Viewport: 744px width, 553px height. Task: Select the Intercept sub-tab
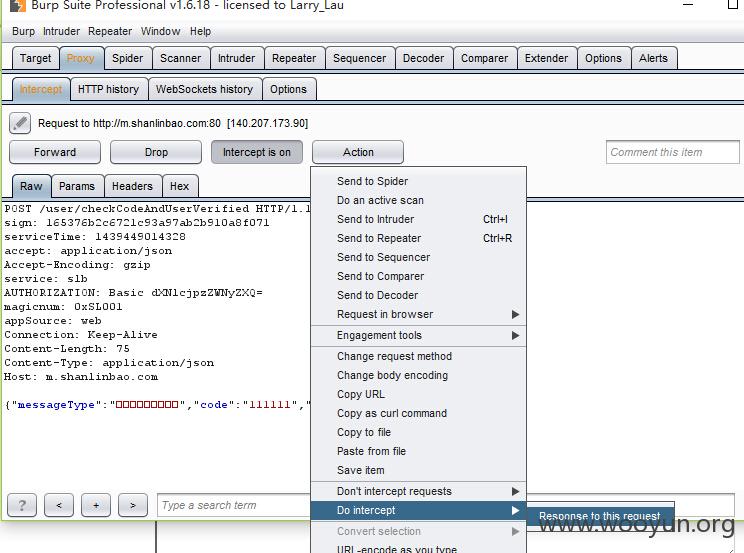click(41, 89)
